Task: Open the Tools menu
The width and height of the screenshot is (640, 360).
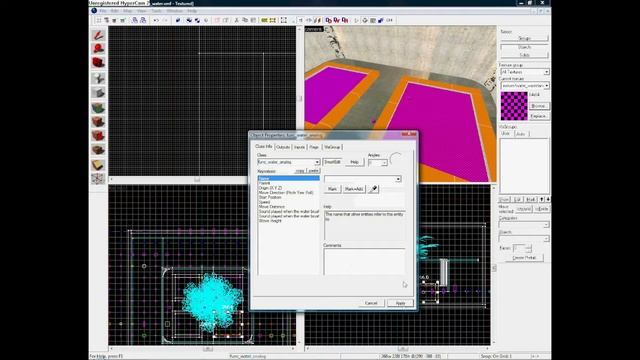Action: (156, 11)
